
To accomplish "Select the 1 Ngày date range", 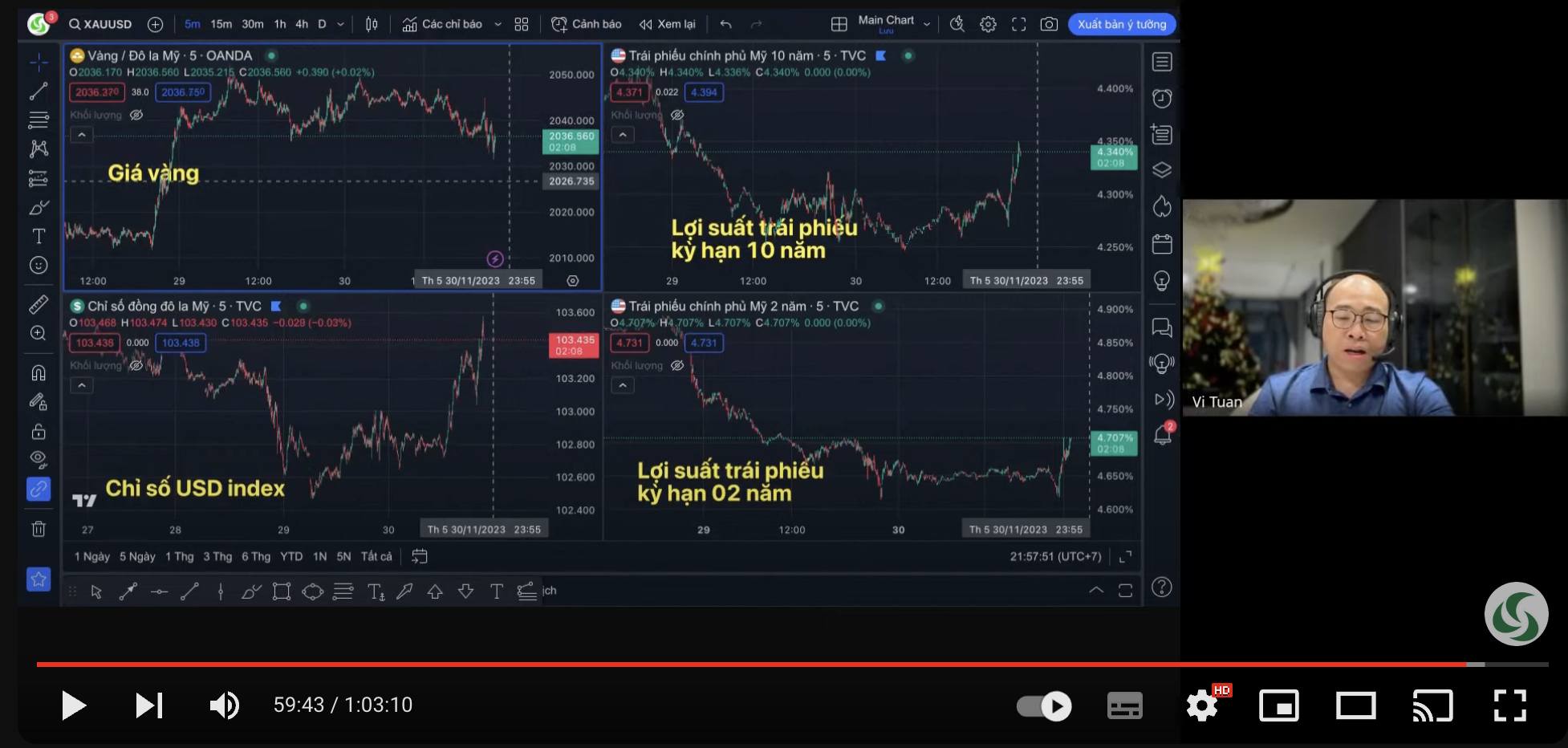I will pyautogui.click(x=92, y=556).
